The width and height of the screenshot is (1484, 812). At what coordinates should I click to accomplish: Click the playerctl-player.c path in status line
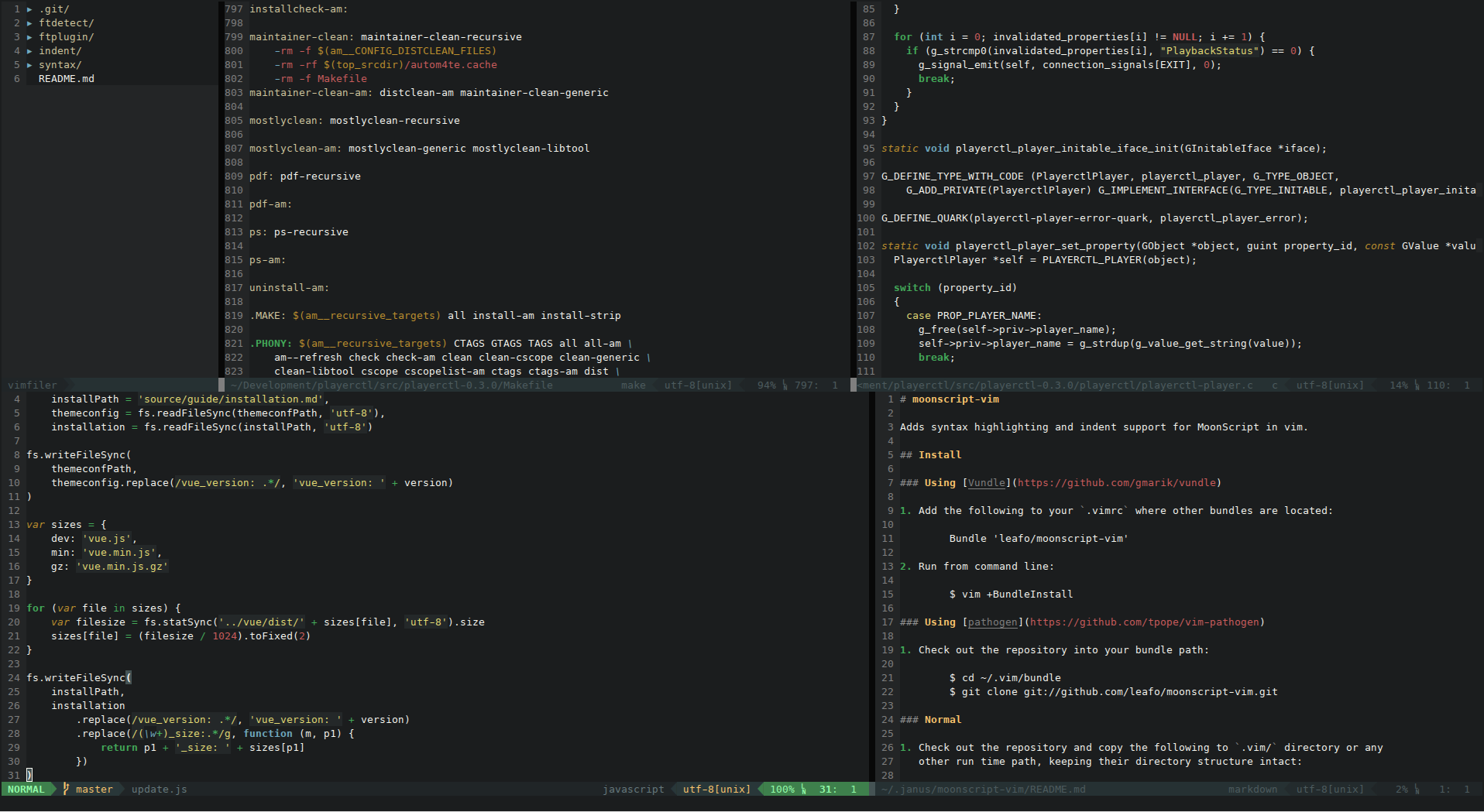[1055, 385]
